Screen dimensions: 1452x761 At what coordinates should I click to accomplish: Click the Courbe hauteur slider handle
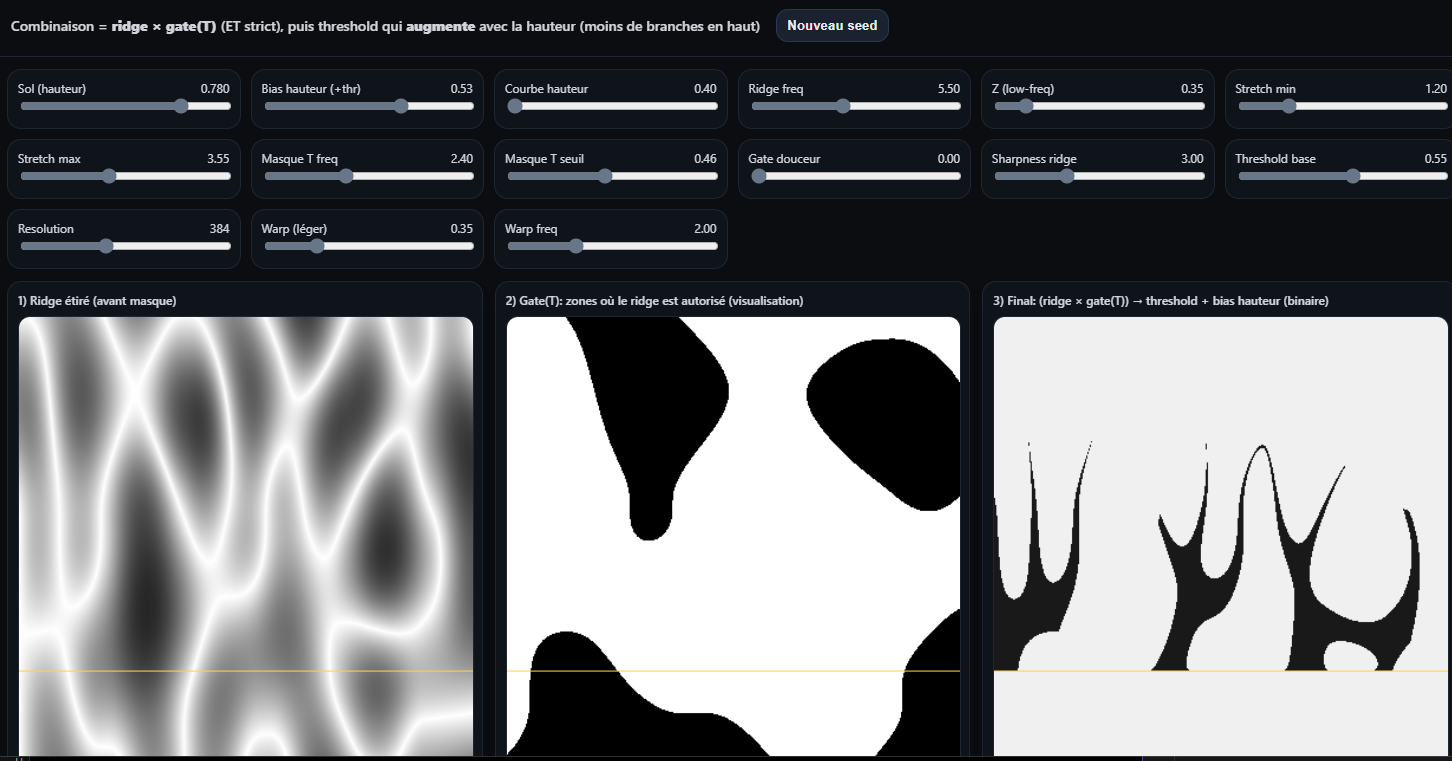click(x=515, y=106)
